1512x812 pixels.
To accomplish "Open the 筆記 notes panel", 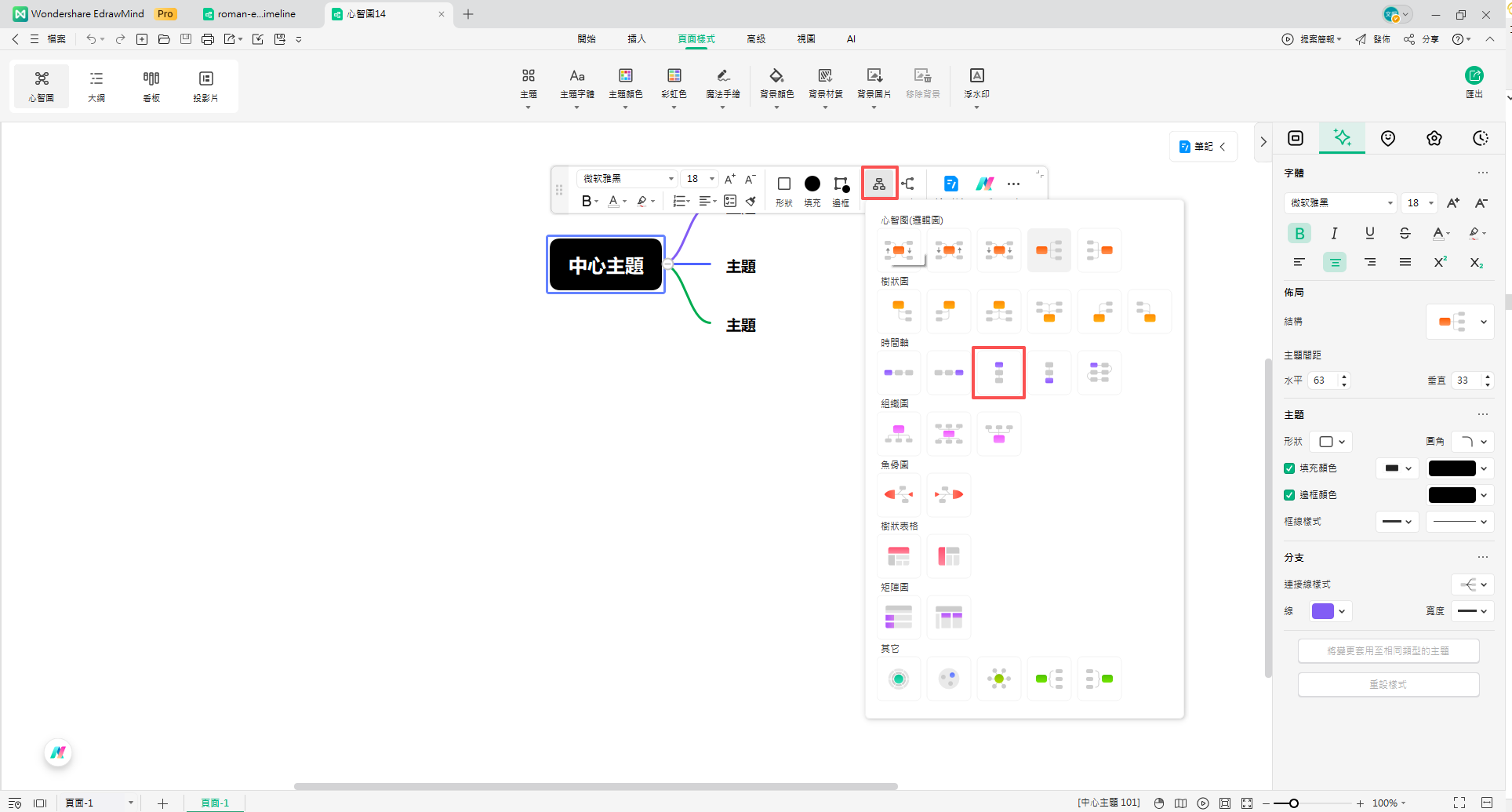I will tap(1202, 146).
